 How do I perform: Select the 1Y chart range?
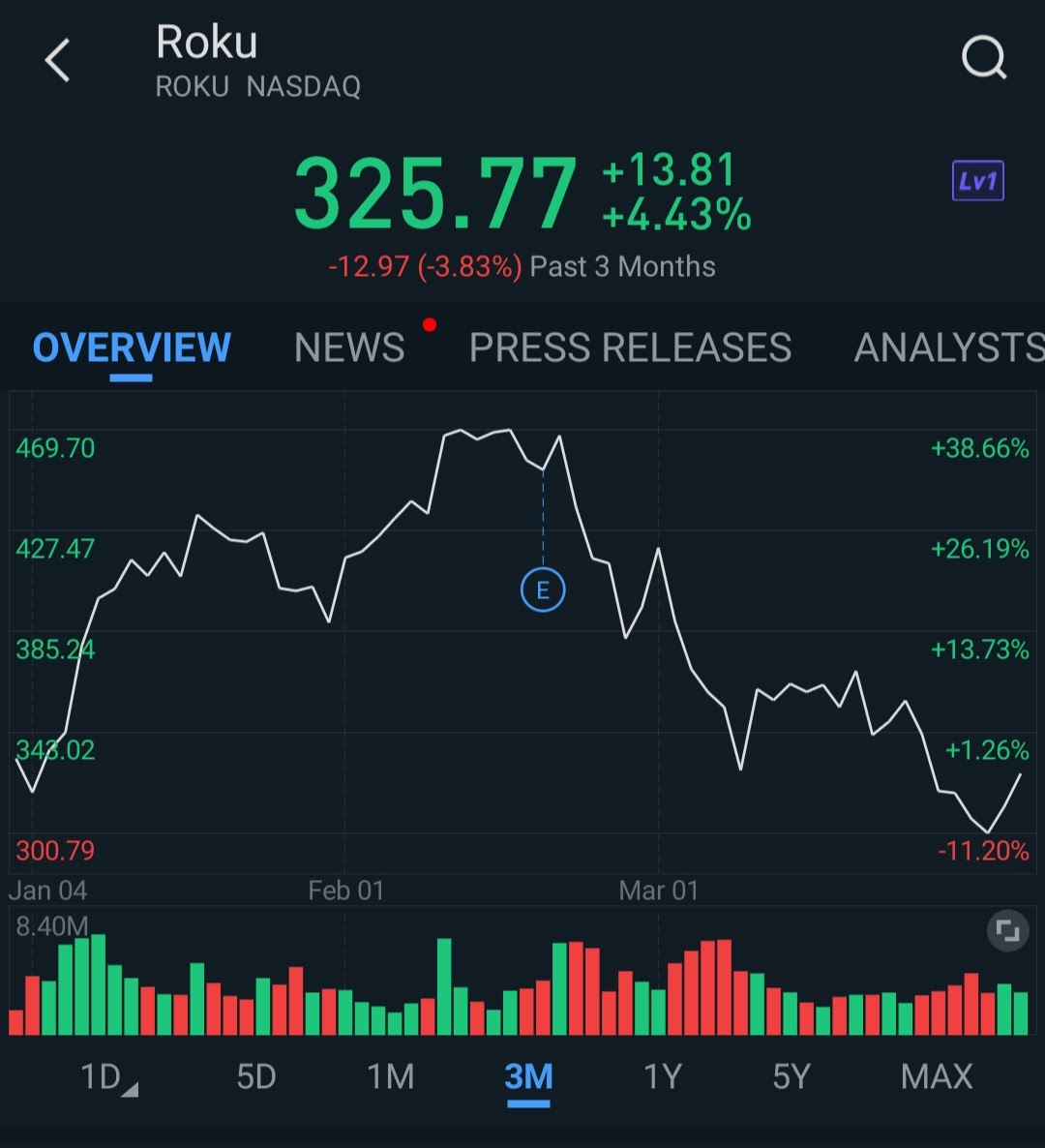click(662, 1077)
